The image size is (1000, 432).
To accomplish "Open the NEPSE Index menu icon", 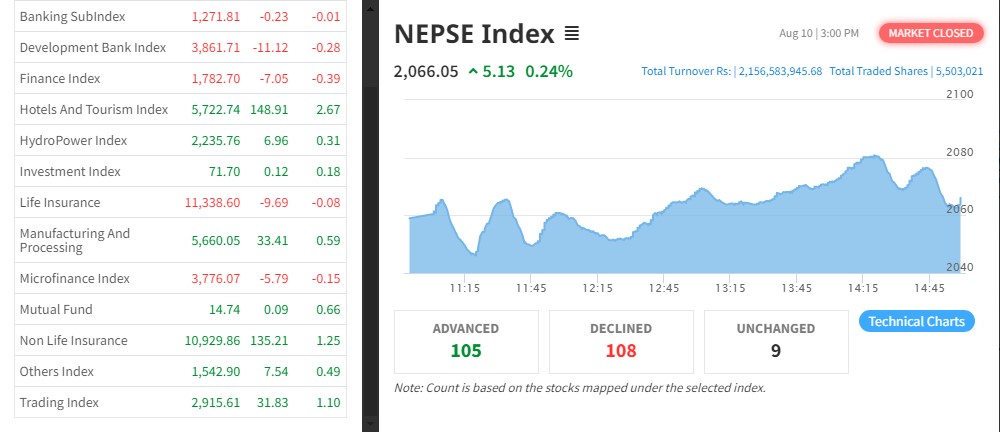I will (571, 34).
